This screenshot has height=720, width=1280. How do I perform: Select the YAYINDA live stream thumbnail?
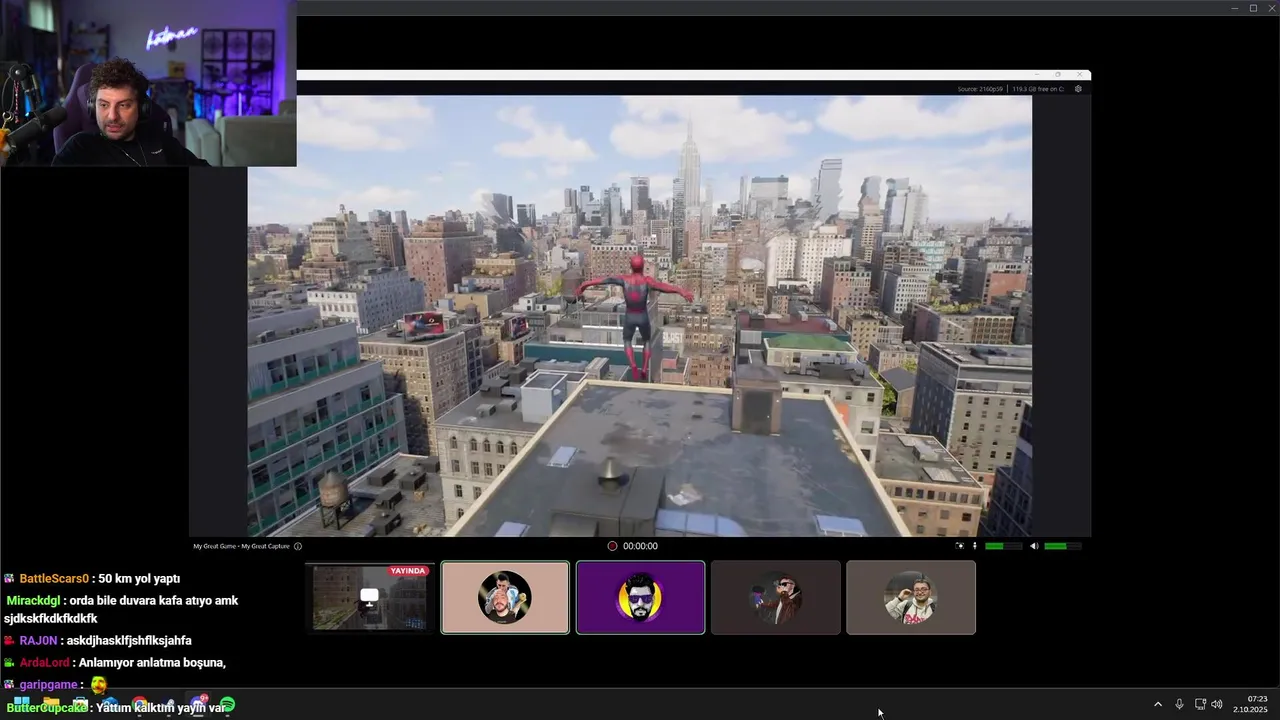point(370,597)
